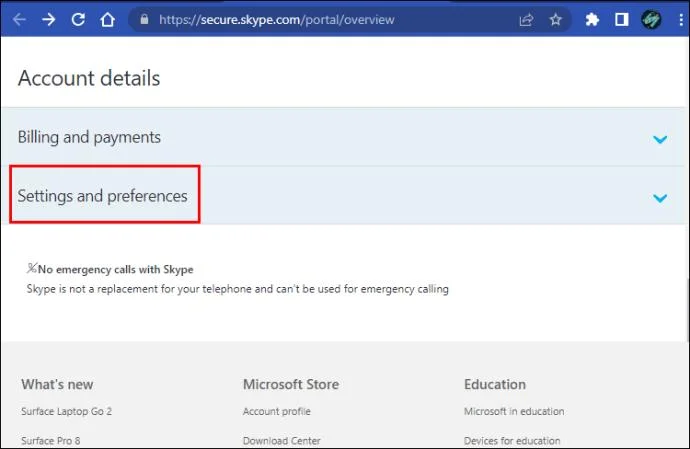Click the What's new footer heading
690x449 pixels.
[x=57, y=384]
